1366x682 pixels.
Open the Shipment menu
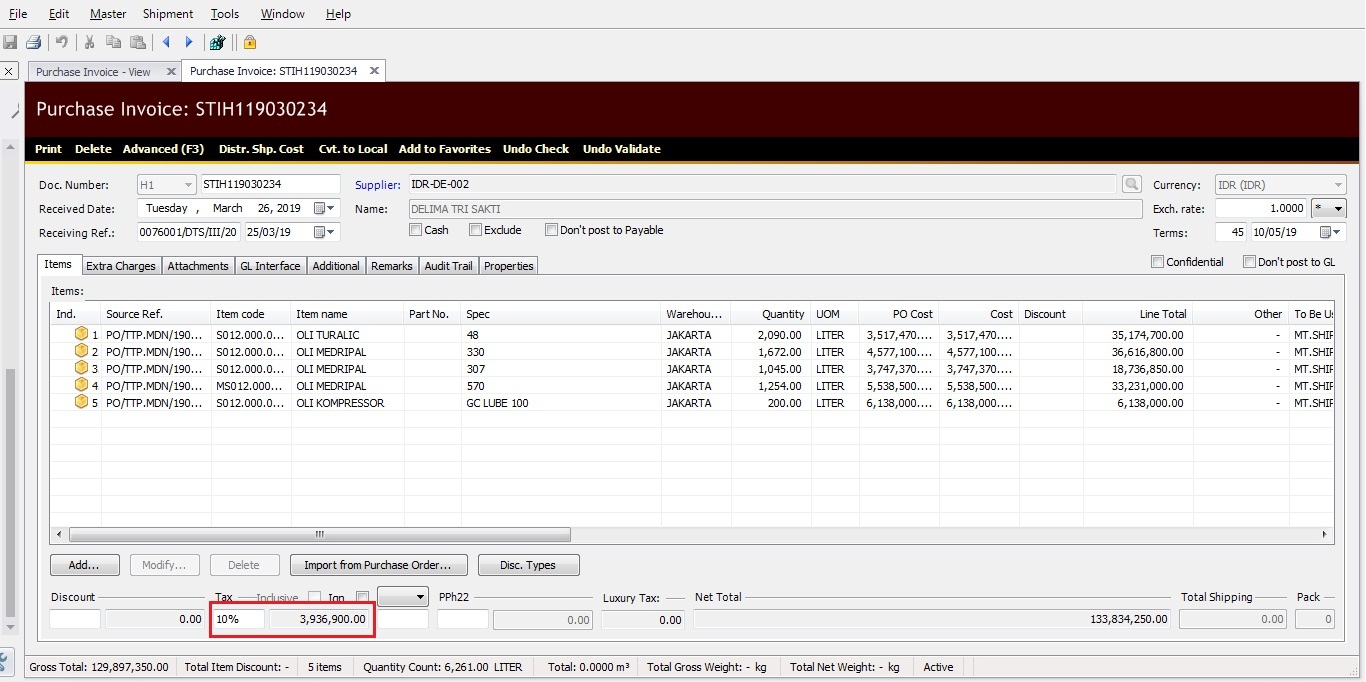tap(168, 14)
